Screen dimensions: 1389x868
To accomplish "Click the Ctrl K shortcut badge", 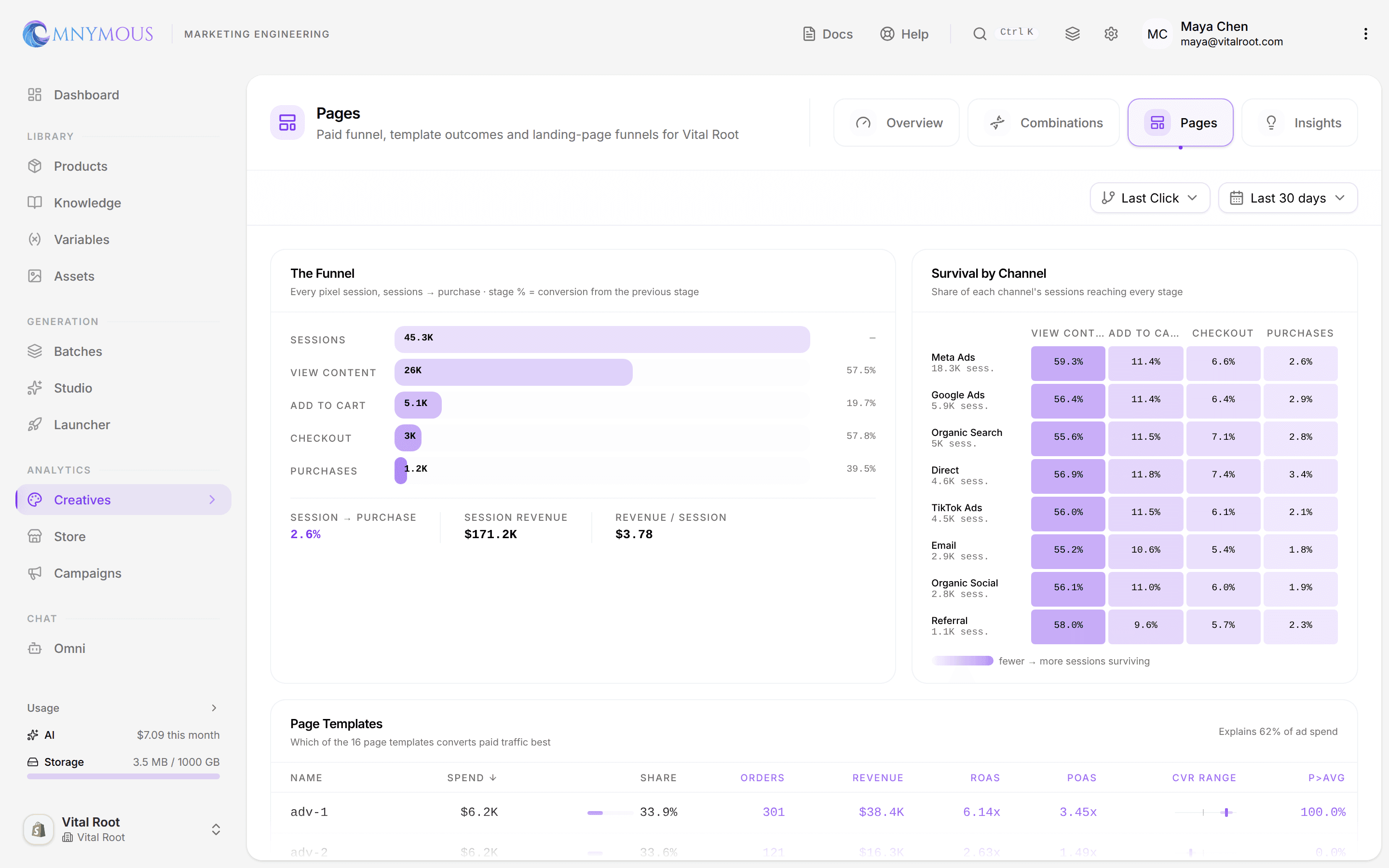I will pyautogui.click(x=1017, y=31).
